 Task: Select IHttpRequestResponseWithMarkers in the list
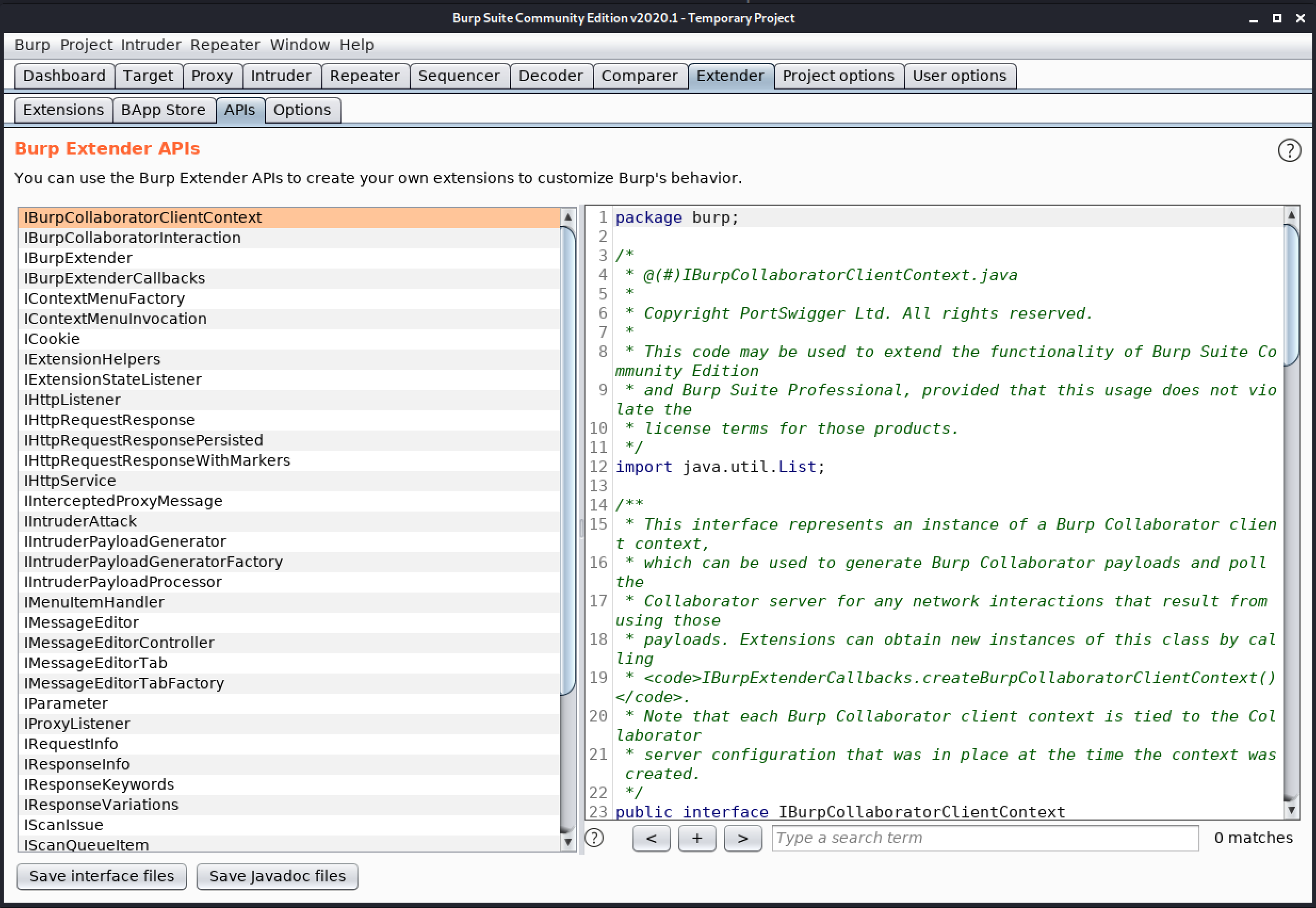tap(289, 460)
